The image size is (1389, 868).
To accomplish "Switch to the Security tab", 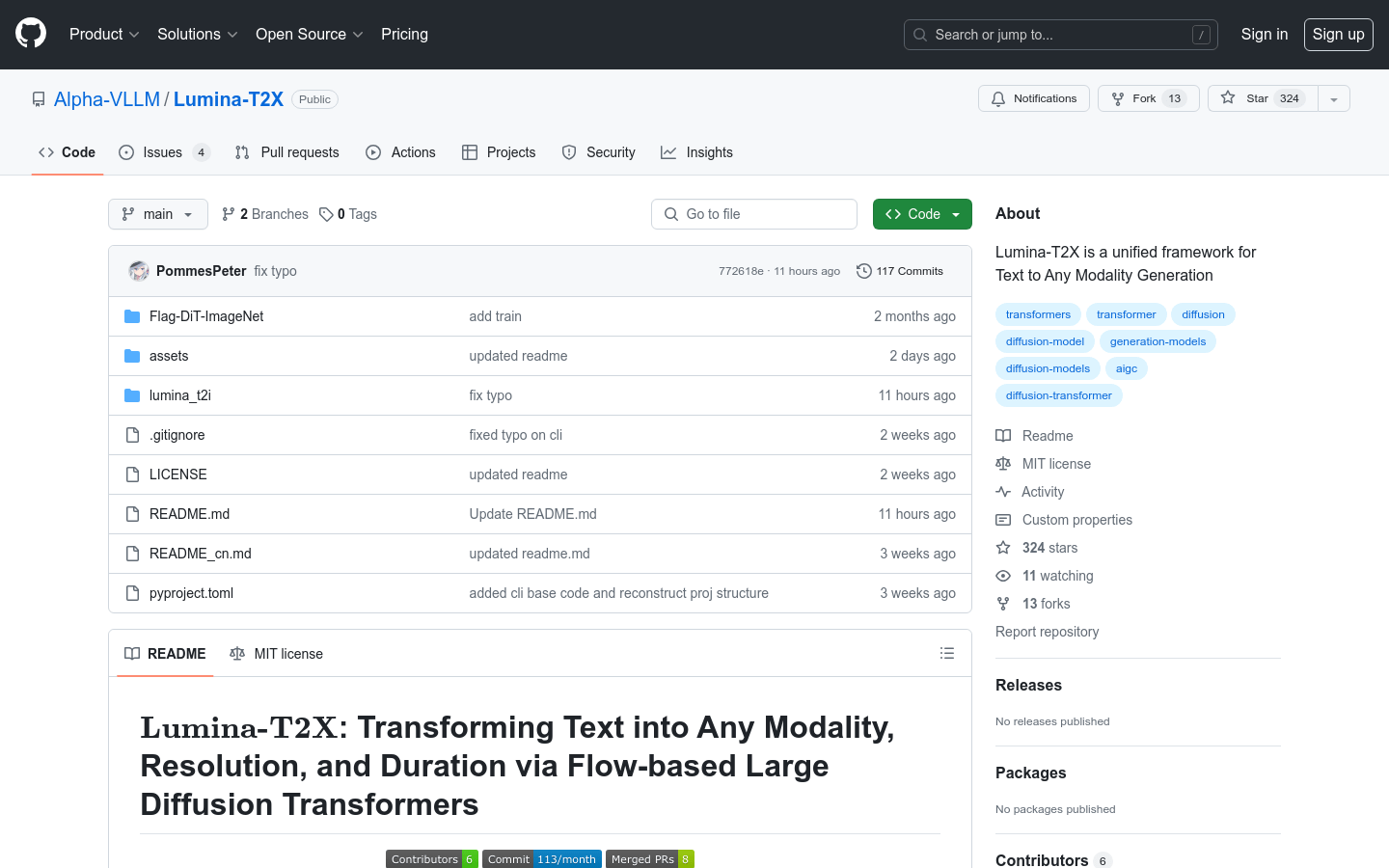I will (599, 152).
